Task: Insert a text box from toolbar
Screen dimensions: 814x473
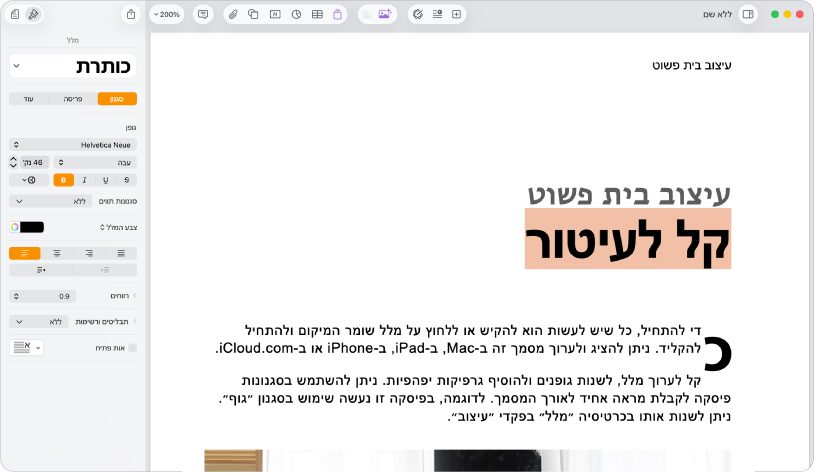Action: pos(275,15)
